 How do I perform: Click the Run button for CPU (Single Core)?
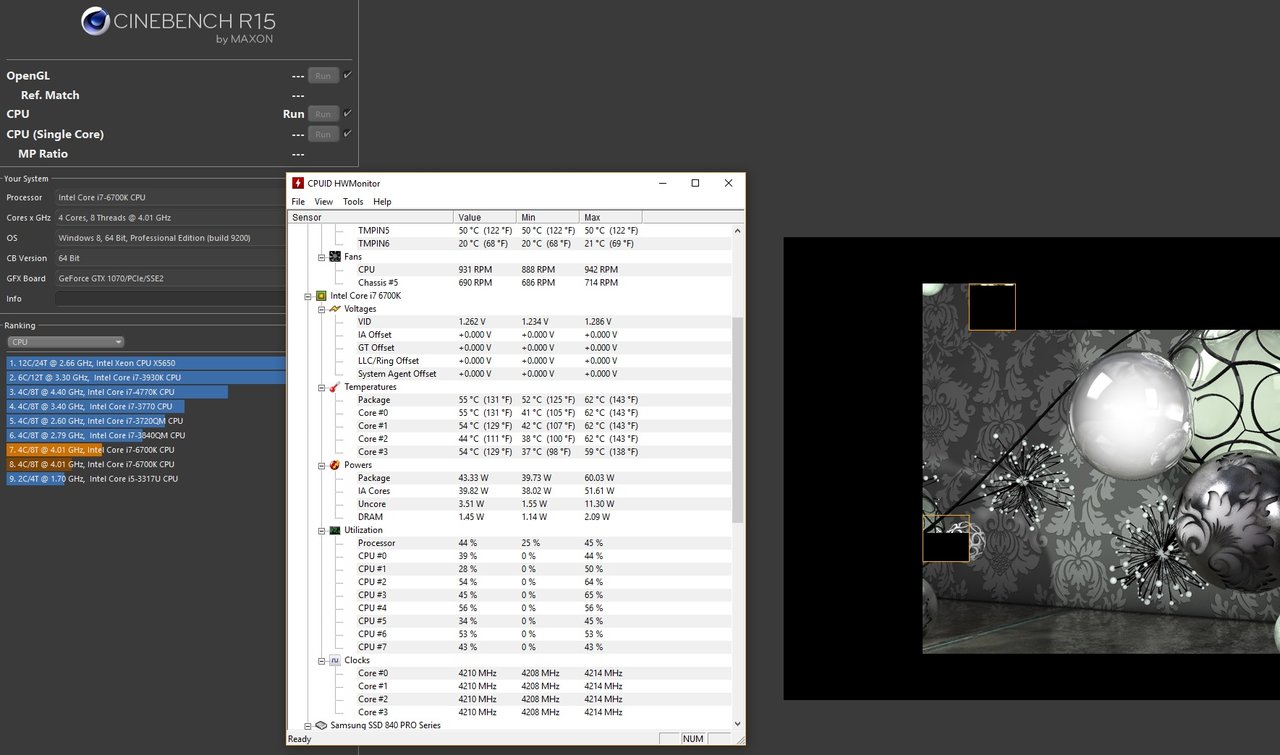click(x=322, y=134)
